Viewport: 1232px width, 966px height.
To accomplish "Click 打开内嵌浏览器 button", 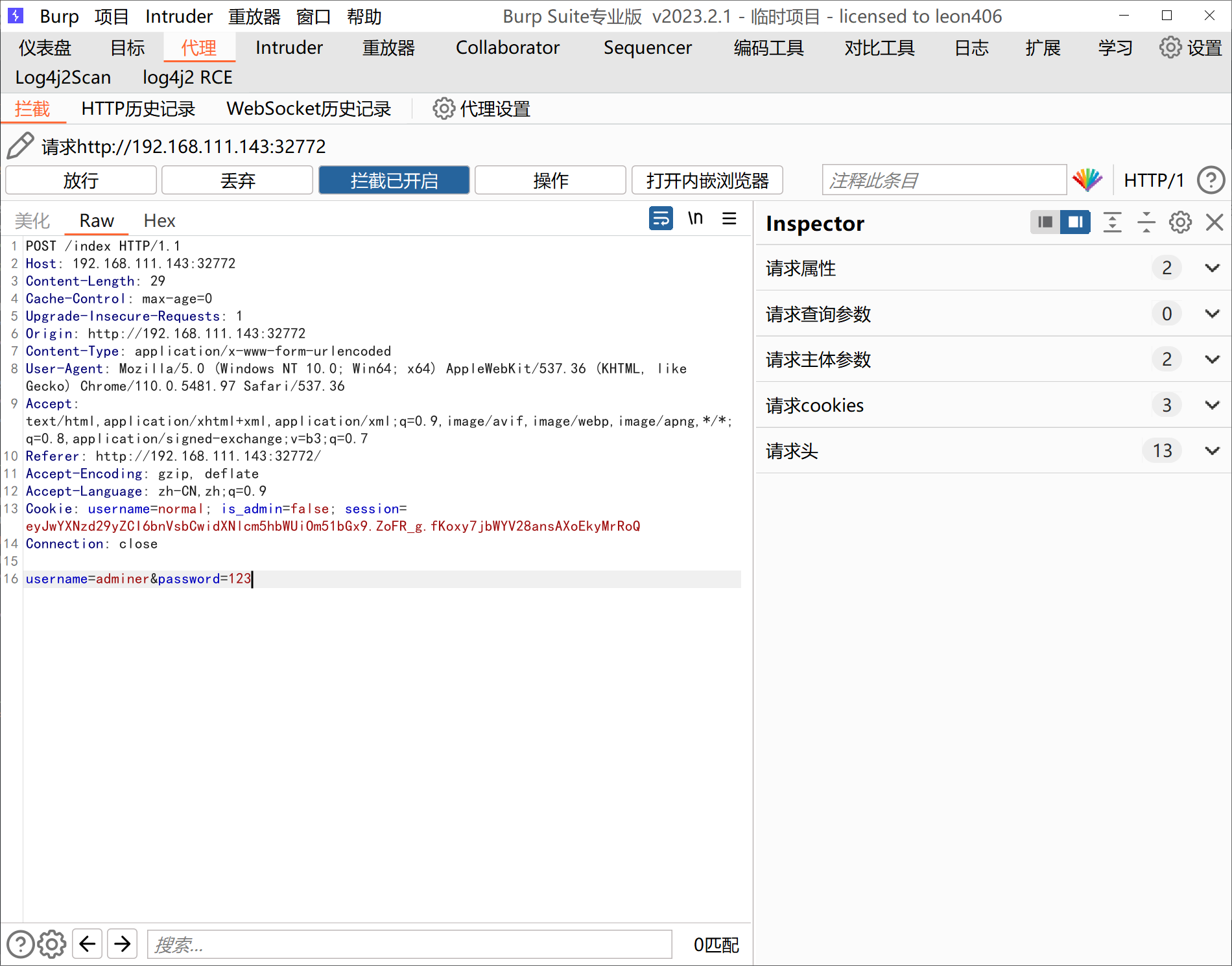I will tap(707, 180).
